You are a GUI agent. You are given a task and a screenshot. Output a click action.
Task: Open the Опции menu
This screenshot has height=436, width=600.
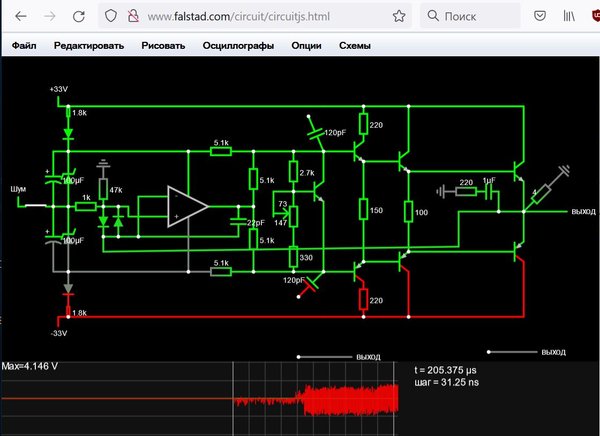[306, 46]
